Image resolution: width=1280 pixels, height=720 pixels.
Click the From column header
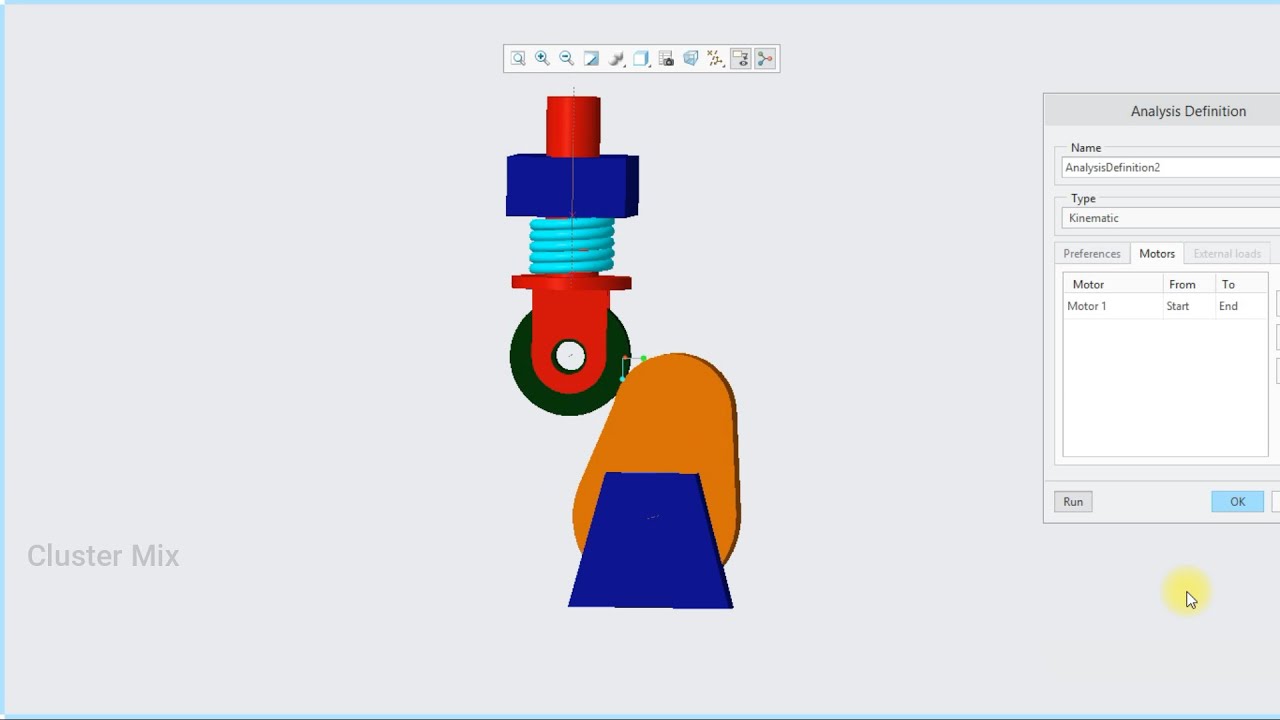1188,285
